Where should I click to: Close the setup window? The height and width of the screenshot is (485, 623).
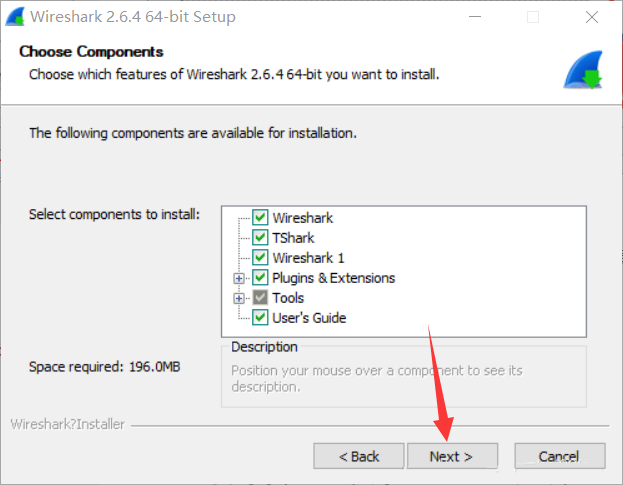592,17
